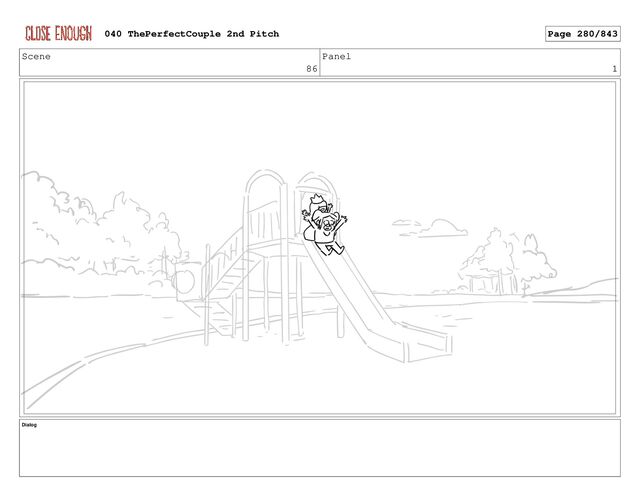Click the characters sliding down the slide
The width and height of the screenshot is (640, 496).
point(324,225)
